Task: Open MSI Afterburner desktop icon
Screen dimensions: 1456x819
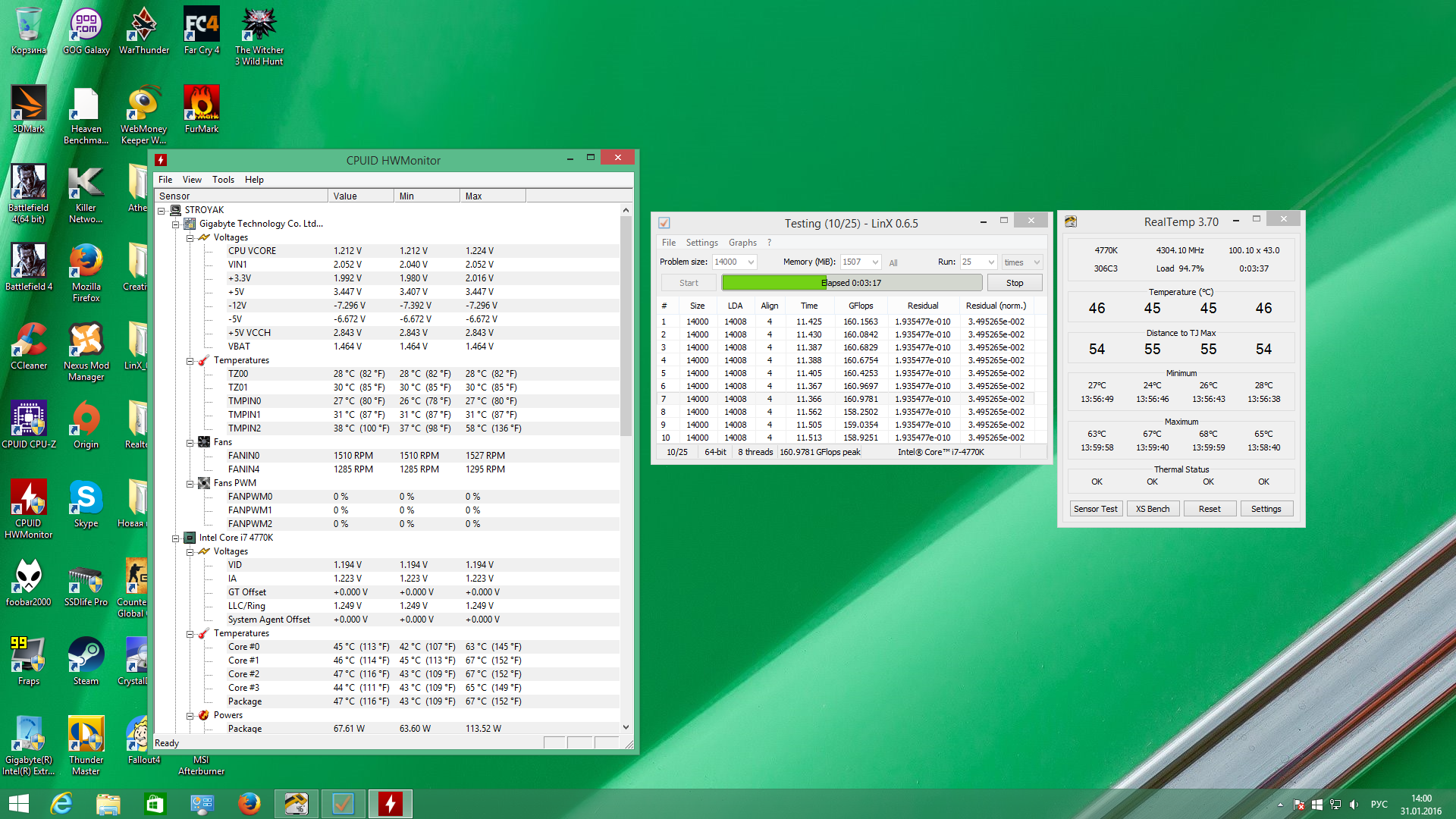Action: 201,764
